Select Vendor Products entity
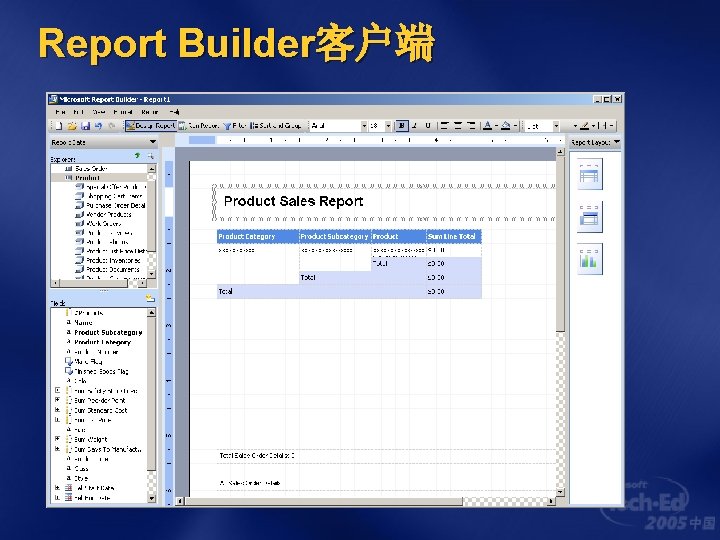 [x=104, y=214]
